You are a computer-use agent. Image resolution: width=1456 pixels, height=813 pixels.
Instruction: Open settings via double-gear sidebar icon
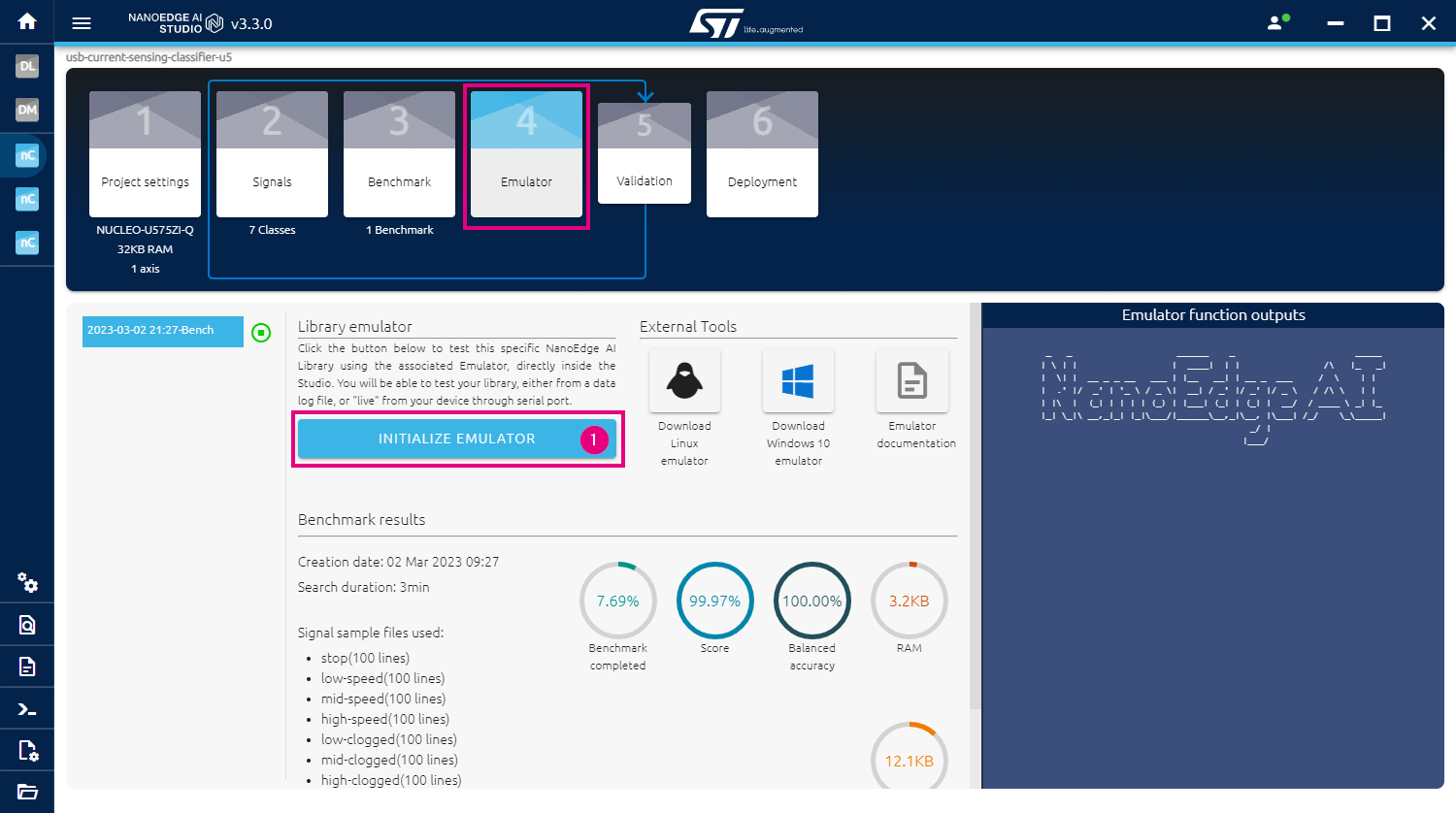[27, 583]
